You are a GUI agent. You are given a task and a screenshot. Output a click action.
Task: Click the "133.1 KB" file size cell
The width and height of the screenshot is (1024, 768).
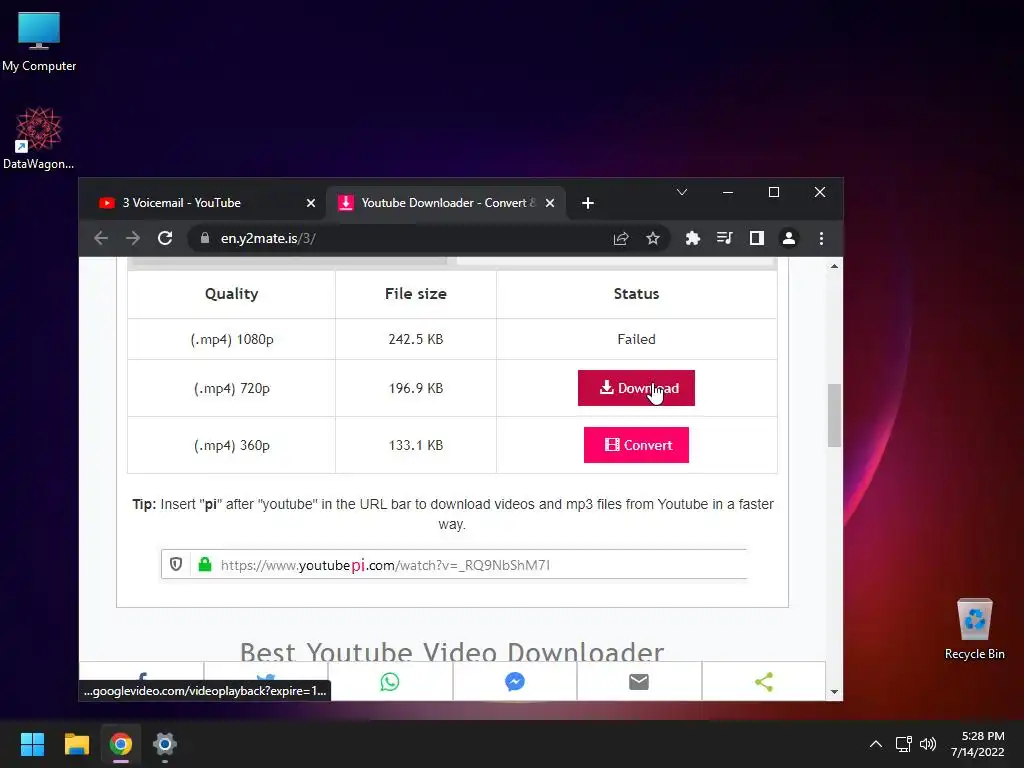416,445
